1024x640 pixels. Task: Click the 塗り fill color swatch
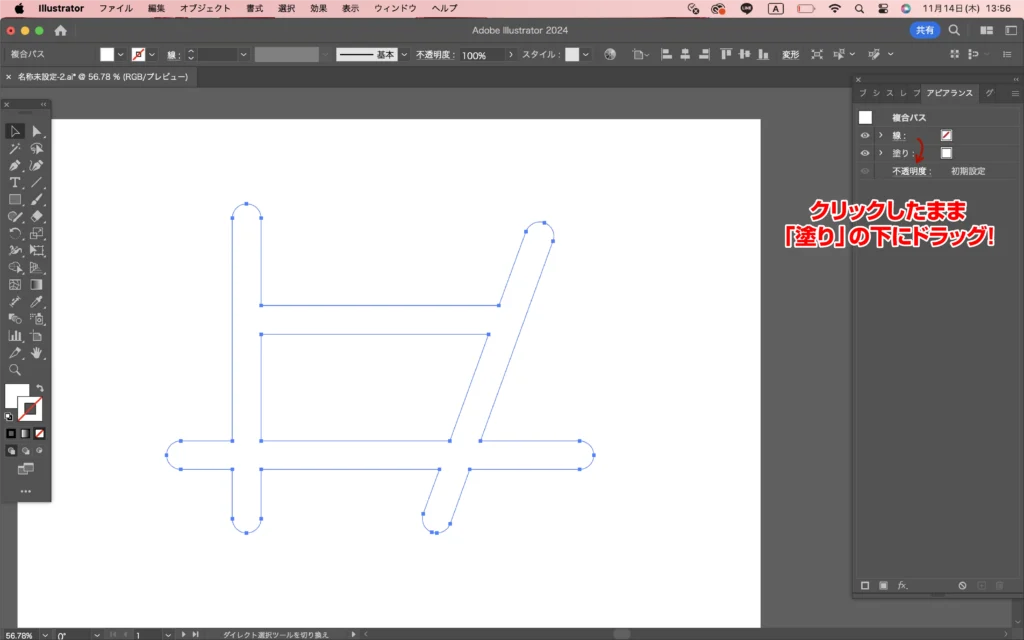(x=946, y=153)
